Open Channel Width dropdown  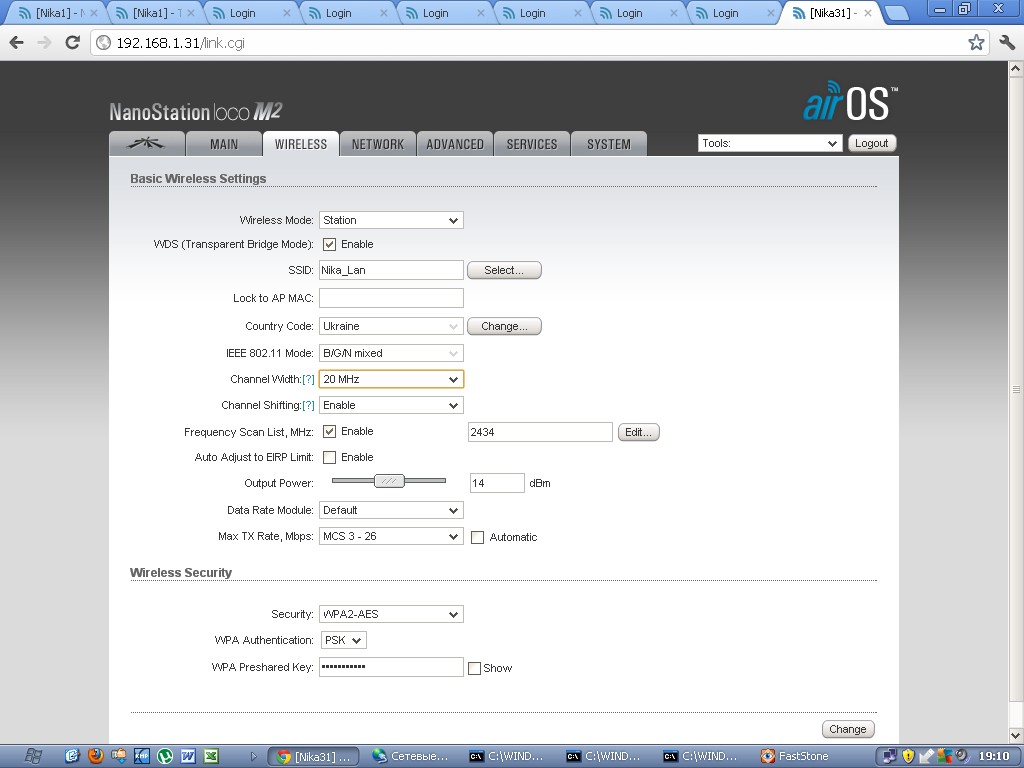coord(391,379)
